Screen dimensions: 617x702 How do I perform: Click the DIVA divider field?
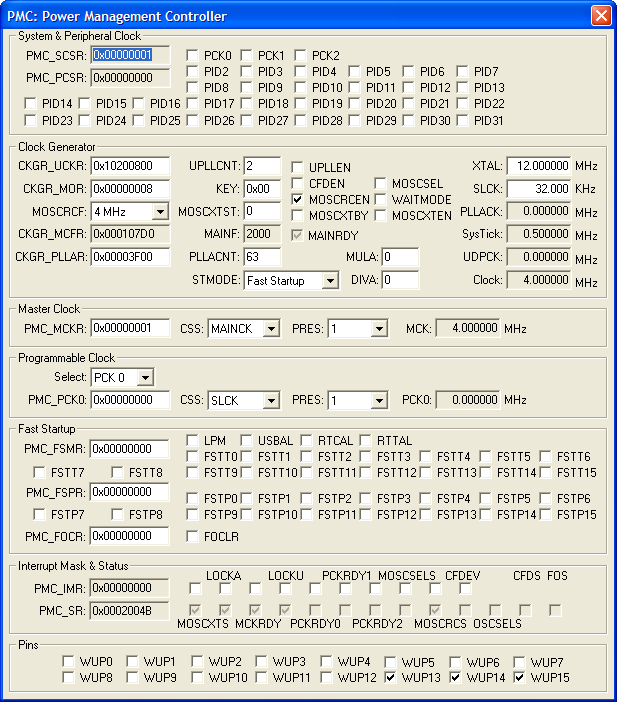click(400, 280)
